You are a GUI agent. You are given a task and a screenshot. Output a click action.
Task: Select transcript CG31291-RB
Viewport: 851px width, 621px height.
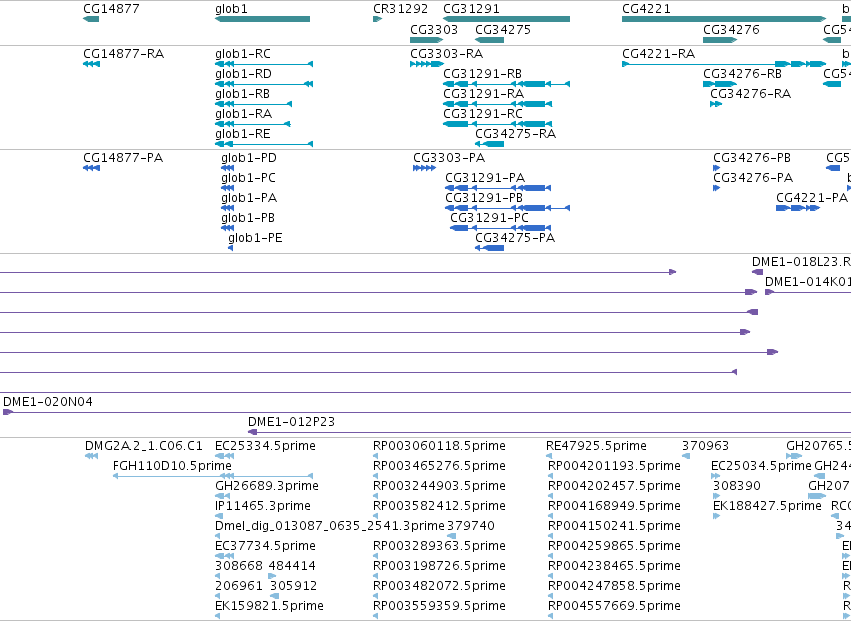click(x=506, y=84)
